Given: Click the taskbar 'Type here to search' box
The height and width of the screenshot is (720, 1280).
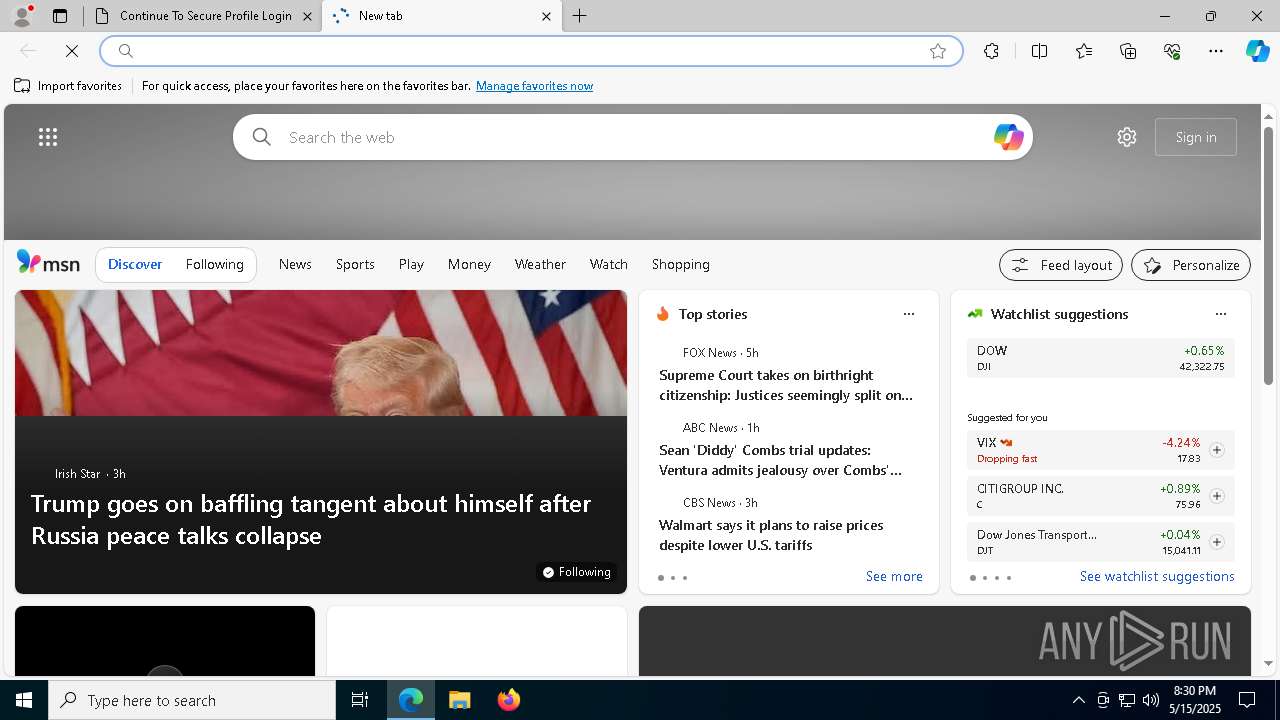Looking at the screenshot, I should point(192,700).
